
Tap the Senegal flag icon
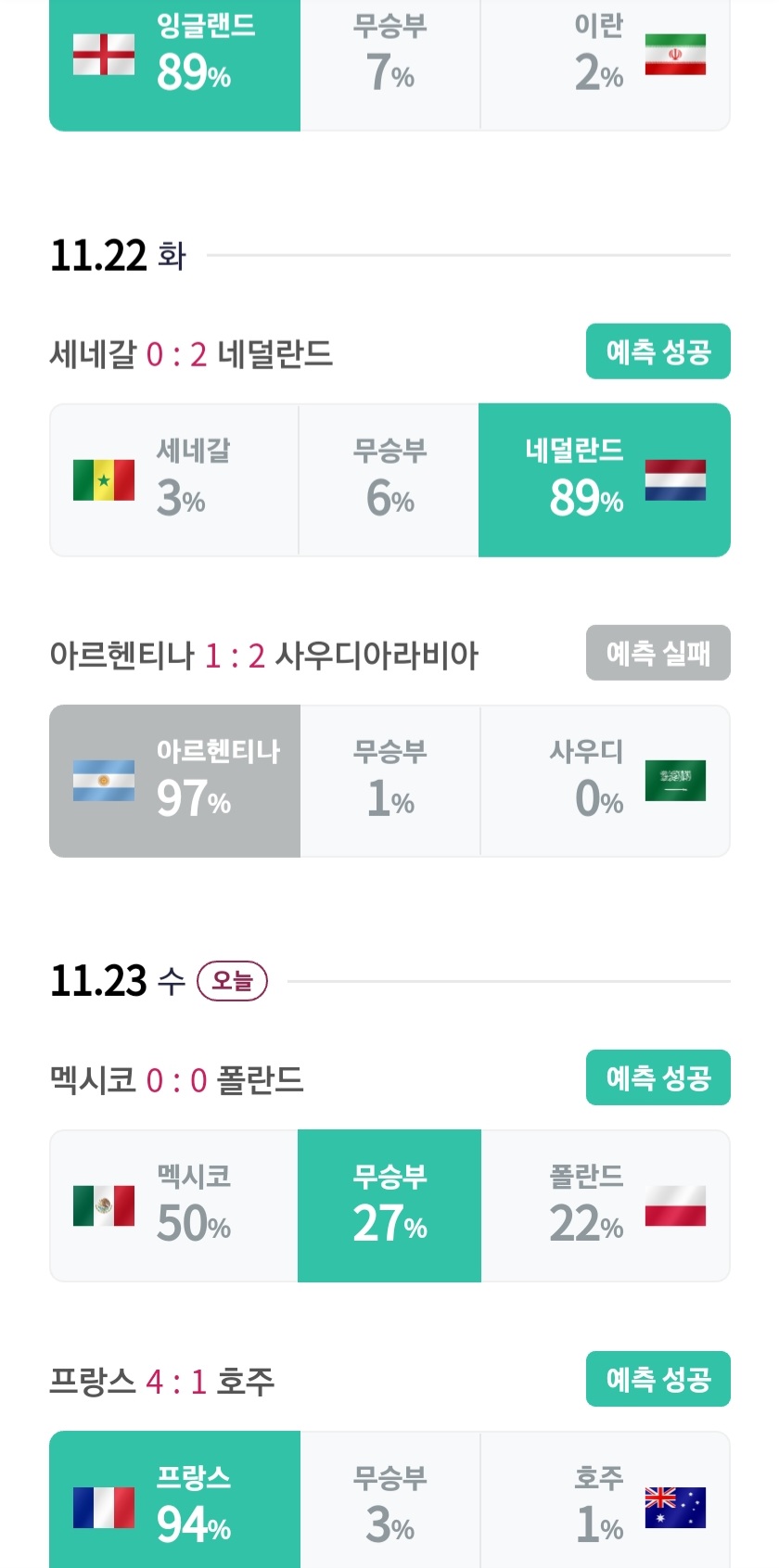[x=104, y=480]
